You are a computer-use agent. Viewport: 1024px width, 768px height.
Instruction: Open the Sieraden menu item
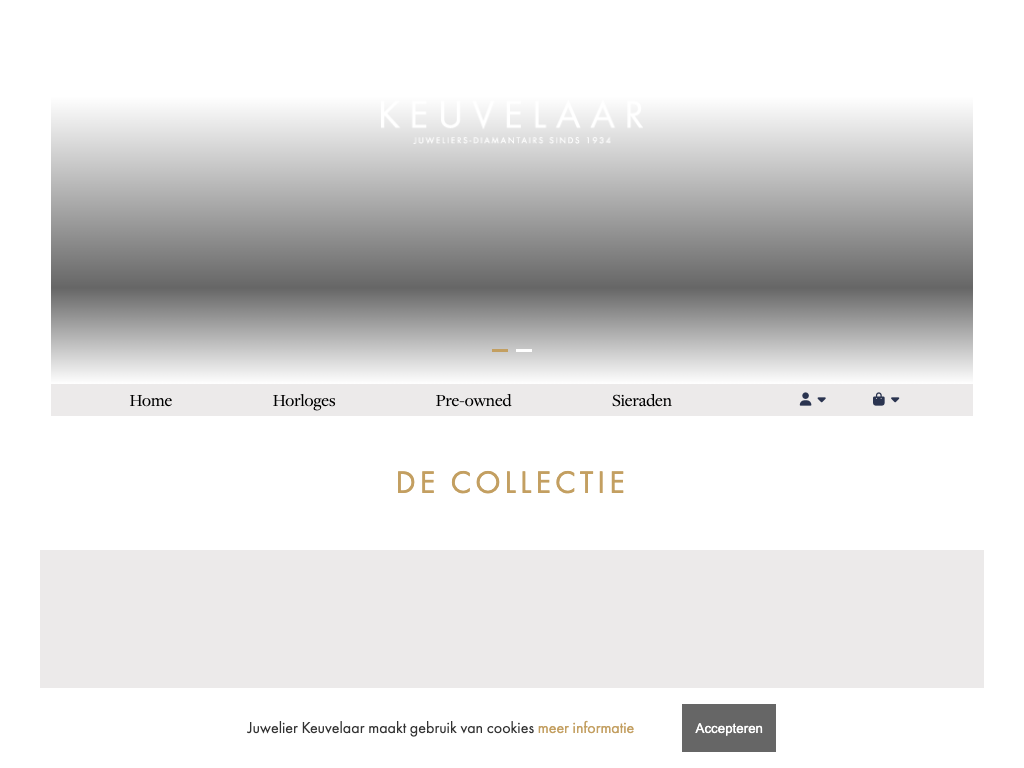click(641, 400)
